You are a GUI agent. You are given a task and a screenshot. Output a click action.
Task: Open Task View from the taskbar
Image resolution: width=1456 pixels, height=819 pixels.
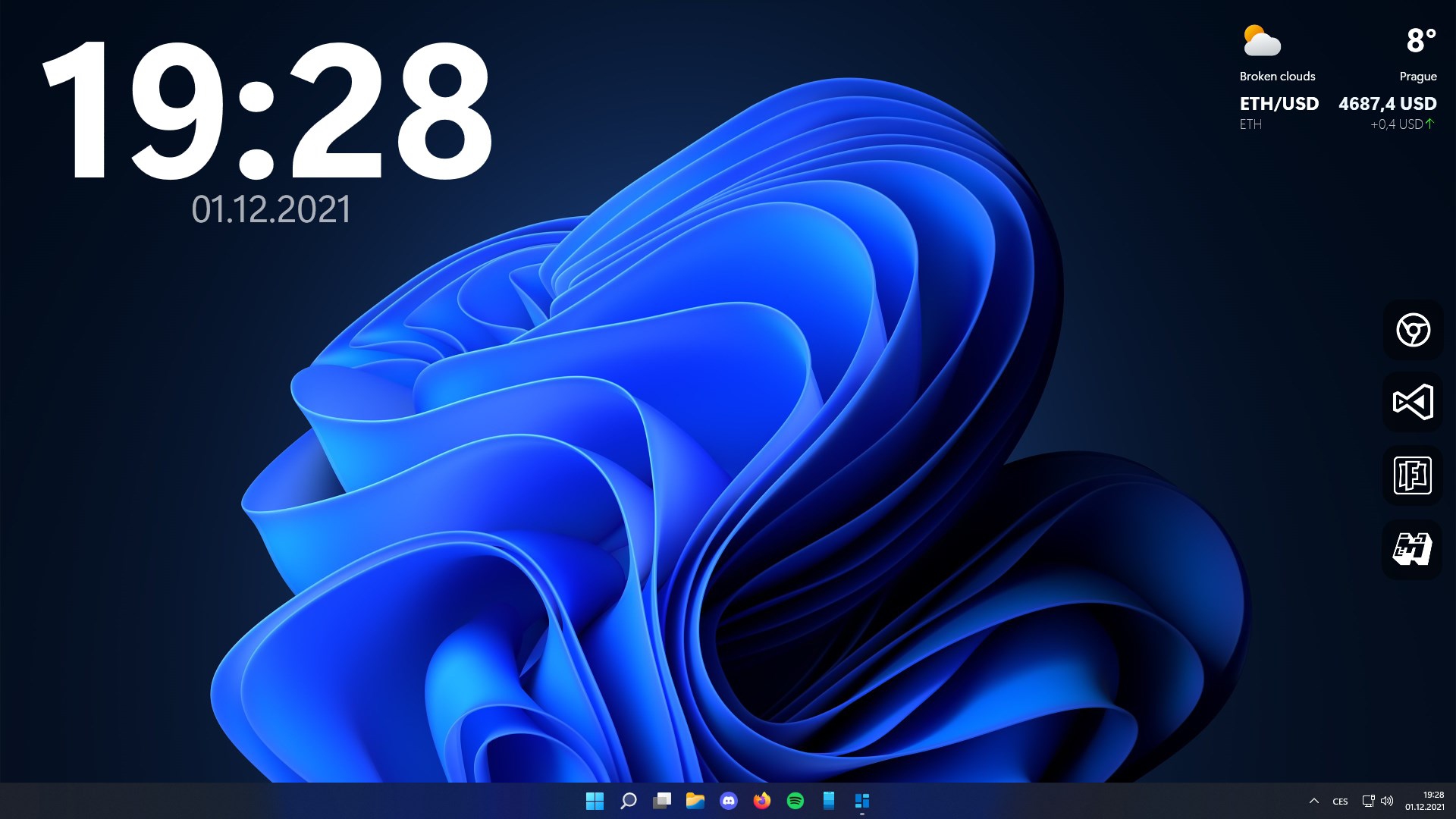[663, 800]
